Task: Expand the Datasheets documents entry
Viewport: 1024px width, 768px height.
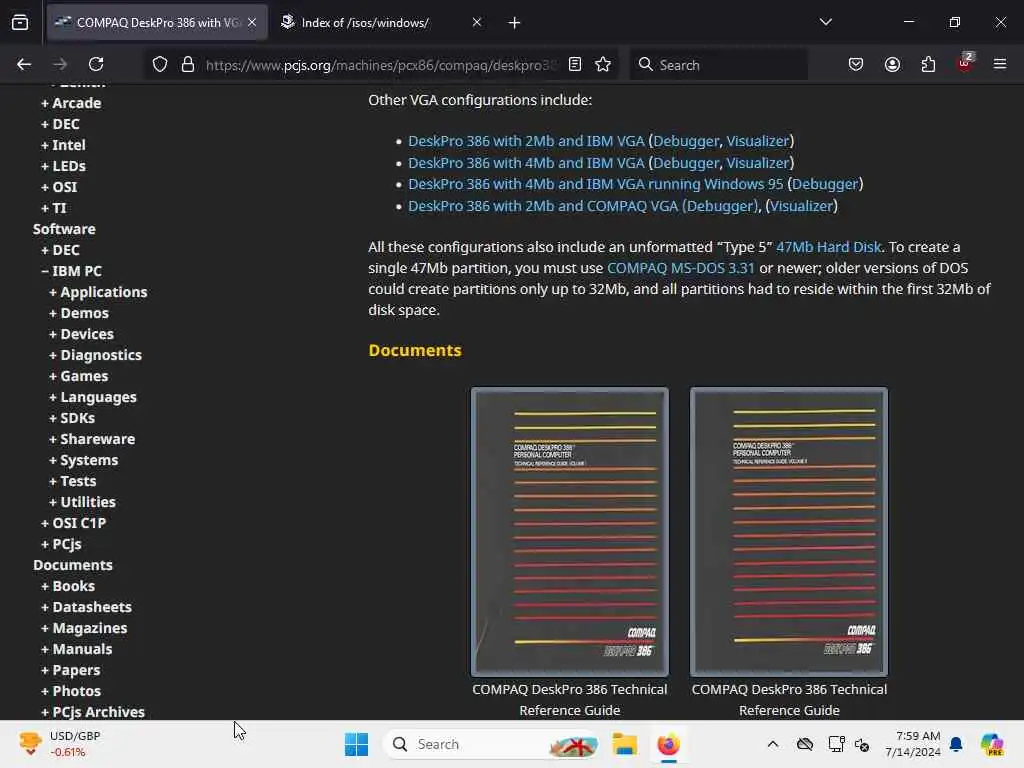Action: 86,607
